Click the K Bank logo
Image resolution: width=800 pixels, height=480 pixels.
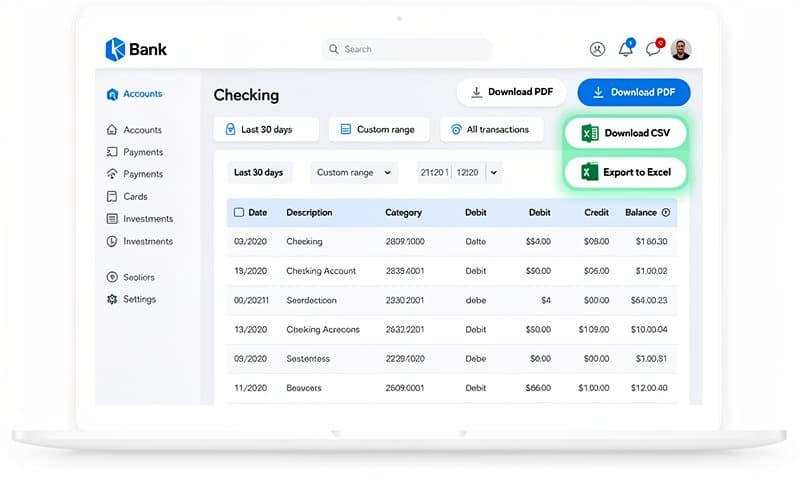pyautogui.click(x=136, y=49)
